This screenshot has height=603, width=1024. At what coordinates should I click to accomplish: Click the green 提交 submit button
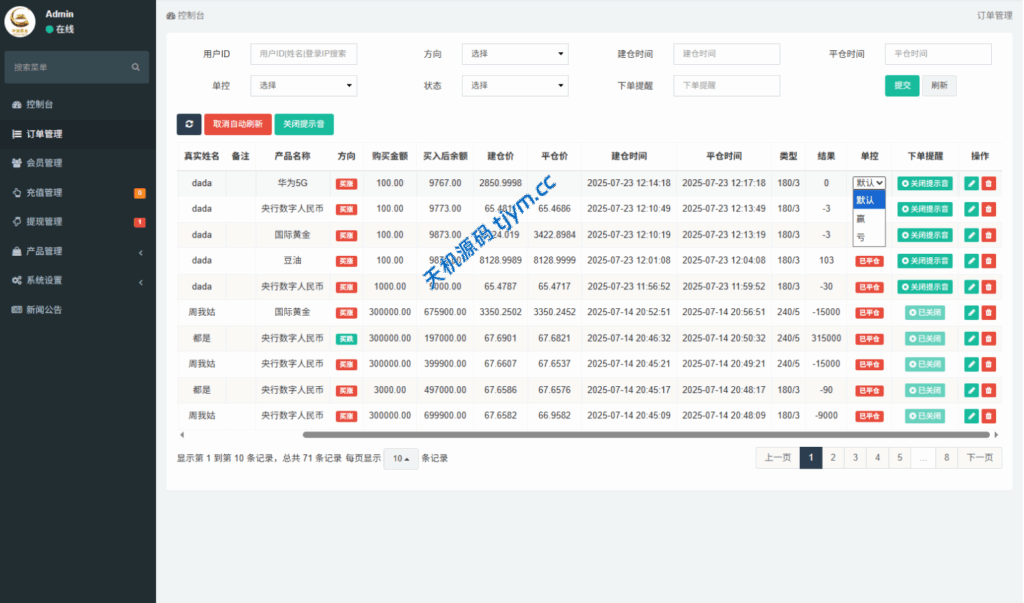click(901, 86)
